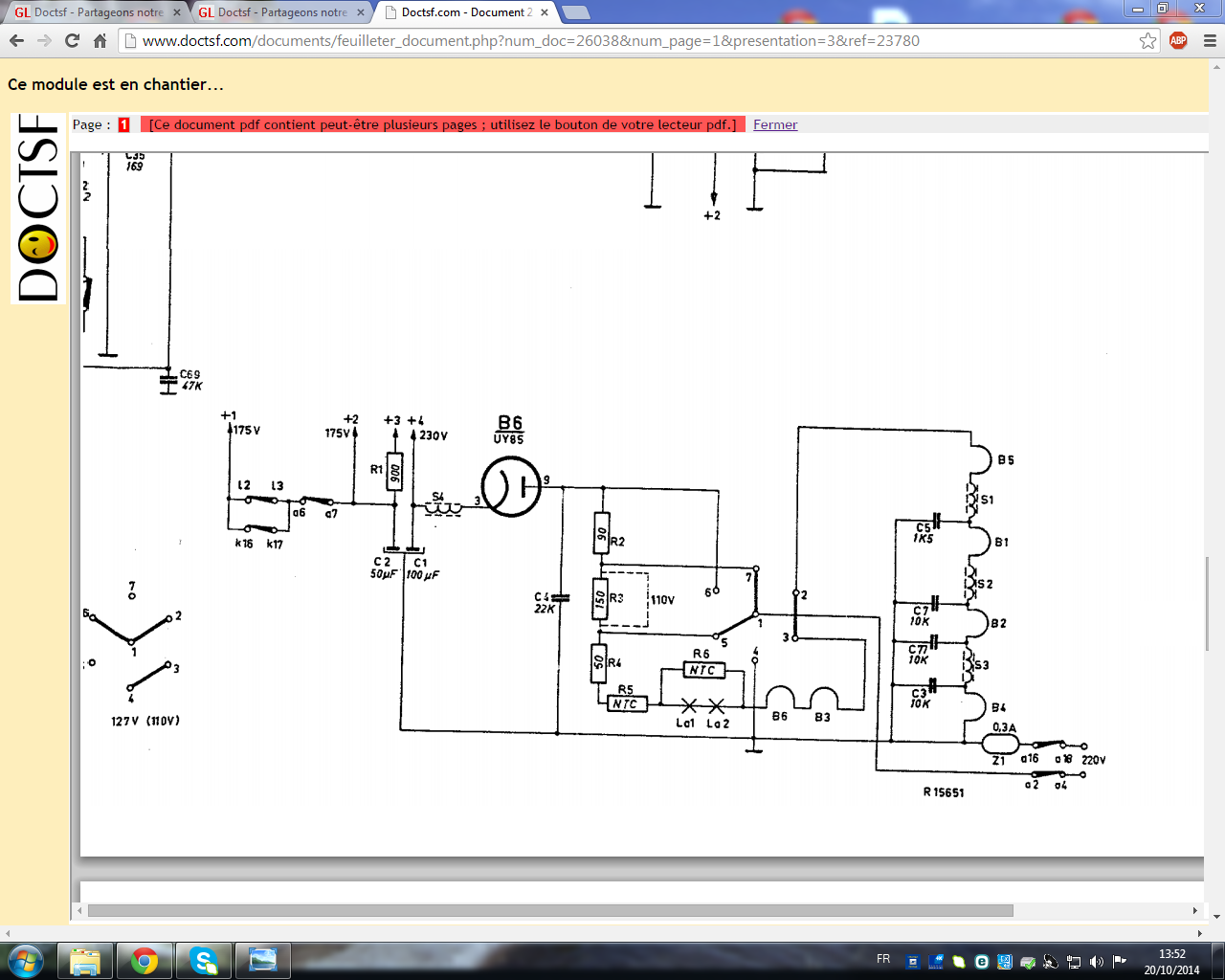
Task: Open a new tab button
Action: point(575,12)
